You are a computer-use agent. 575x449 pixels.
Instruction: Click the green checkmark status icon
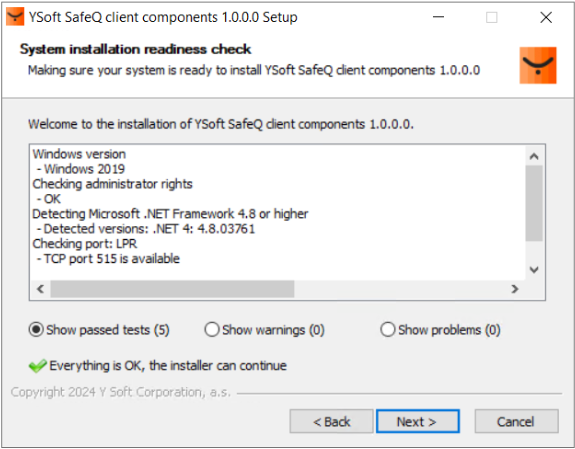37,366
